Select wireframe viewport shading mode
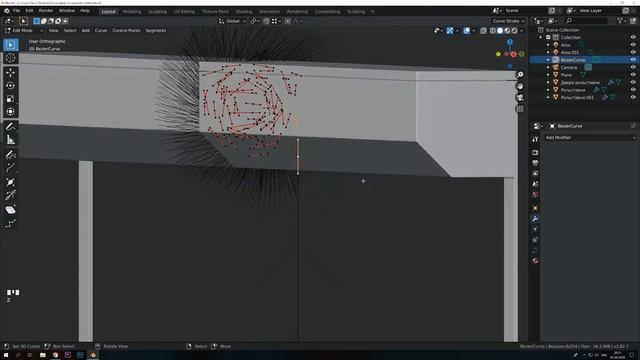The height and width of the screenshot is (360, 640). [493, 31]
